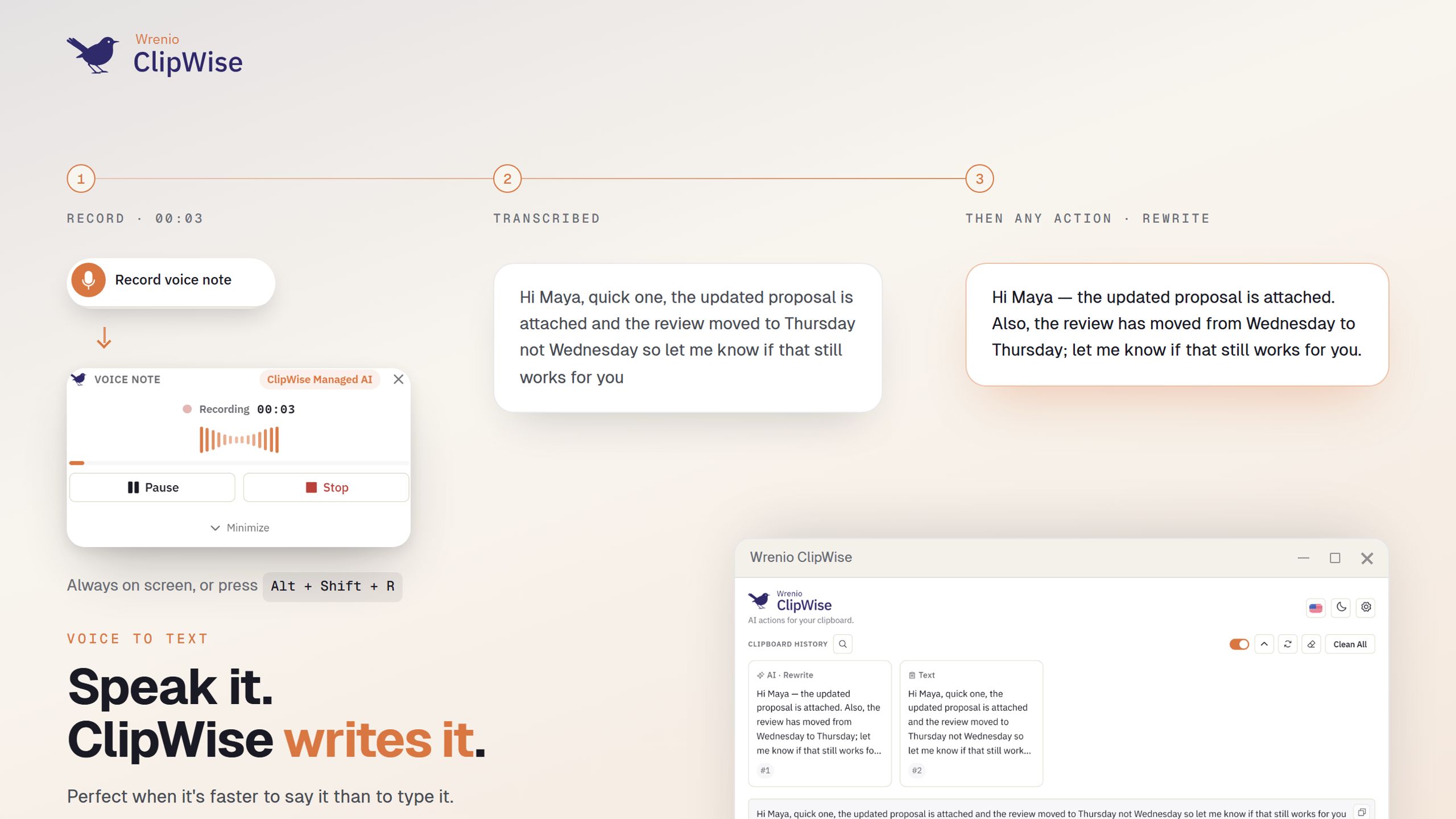Minimize the Wrenio ClipWise window
The image size is (1456, 819).
[1304, 559]
